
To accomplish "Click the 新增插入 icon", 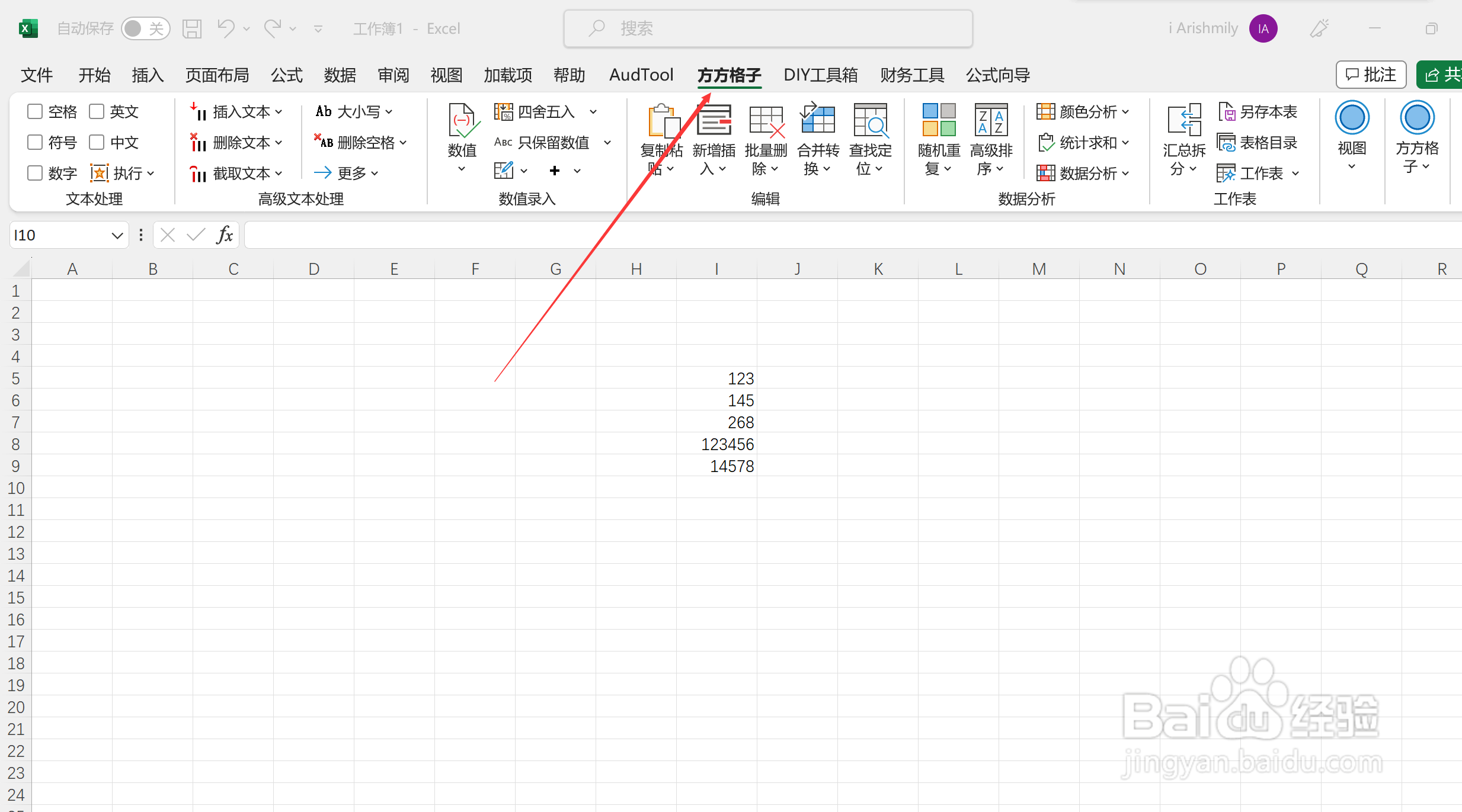I will (714, 120).
